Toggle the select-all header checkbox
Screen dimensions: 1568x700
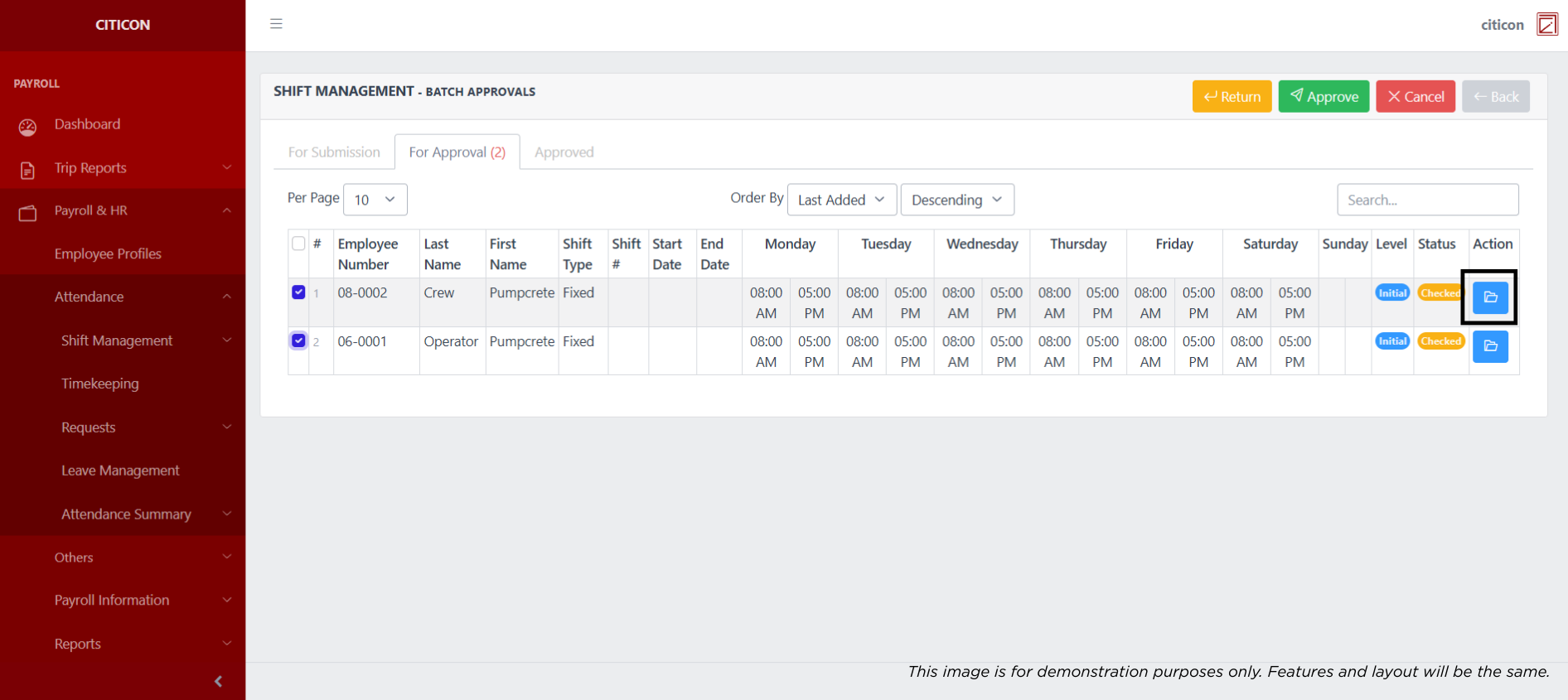pyautogui.click(x=298, y=244)
